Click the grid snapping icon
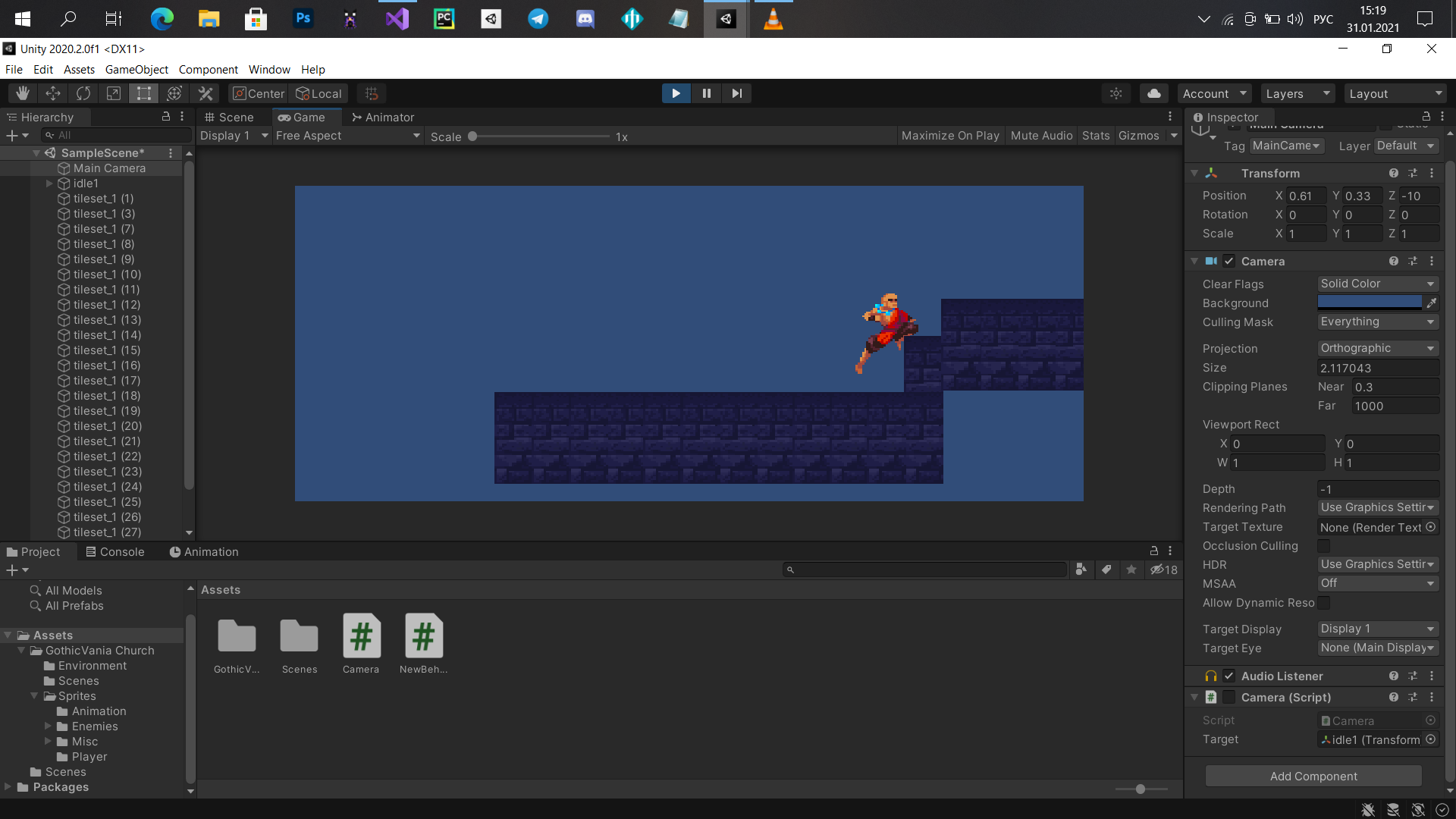This screenshot has height=819, width=1456. click(372, 93)
